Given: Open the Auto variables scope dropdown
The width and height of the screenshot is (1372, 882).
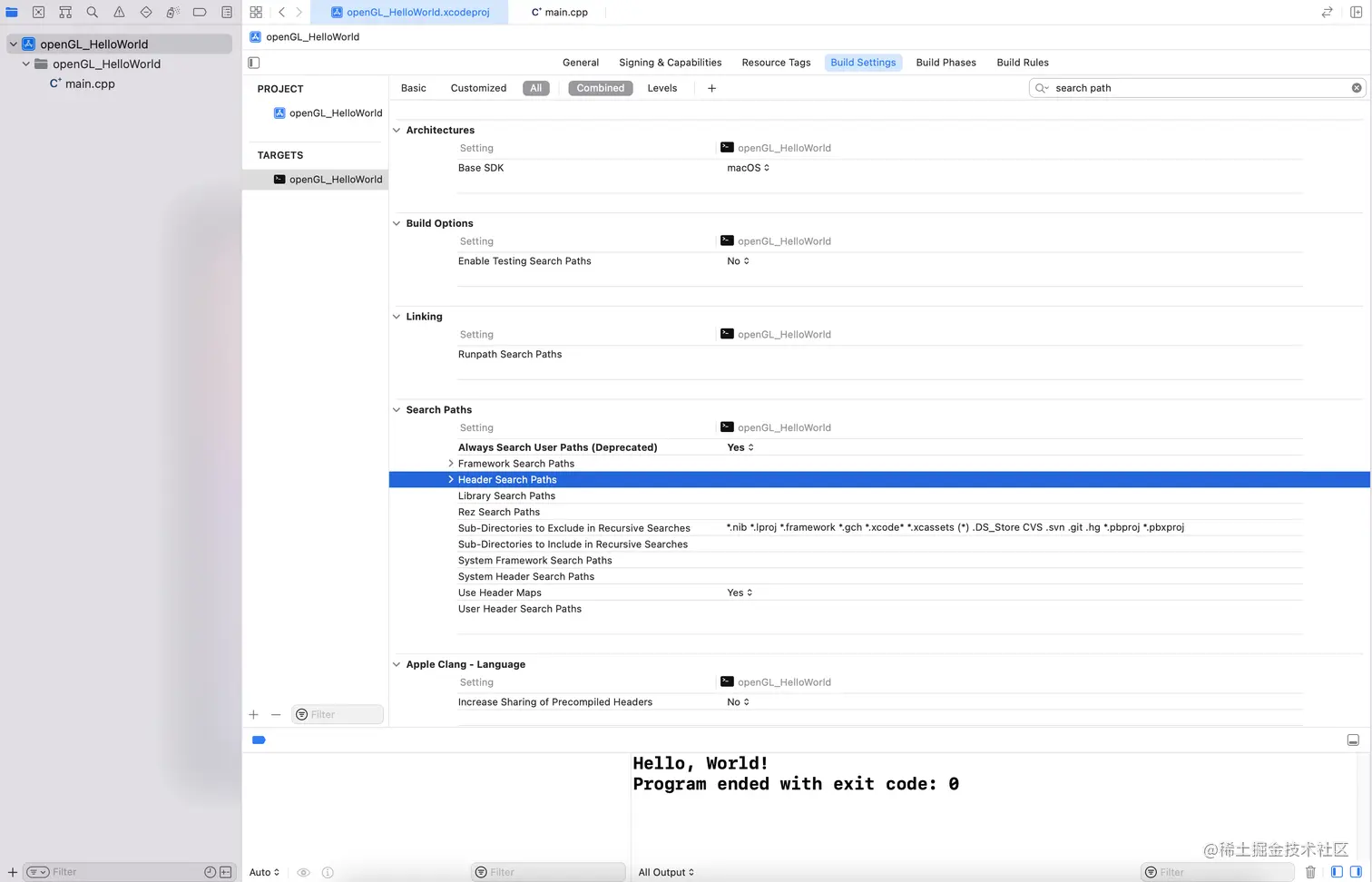Looking at the screenshot, I should tap(265, 873).
